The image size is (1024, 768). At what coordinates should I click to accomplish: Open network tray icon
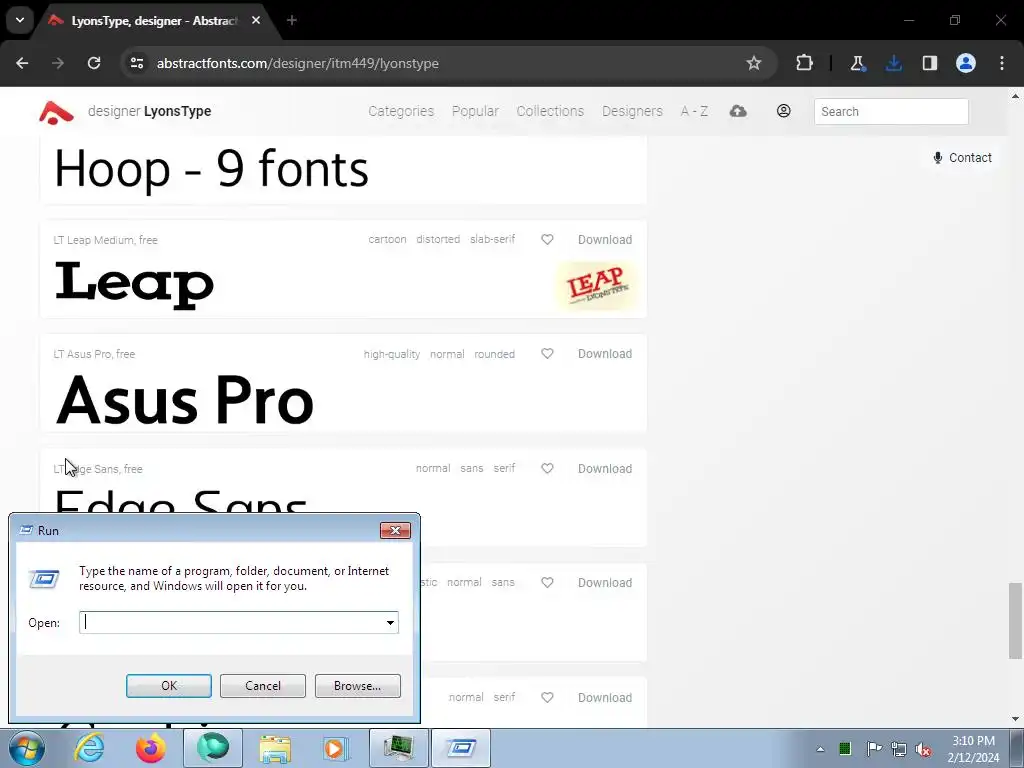click(x=899, y=749)
